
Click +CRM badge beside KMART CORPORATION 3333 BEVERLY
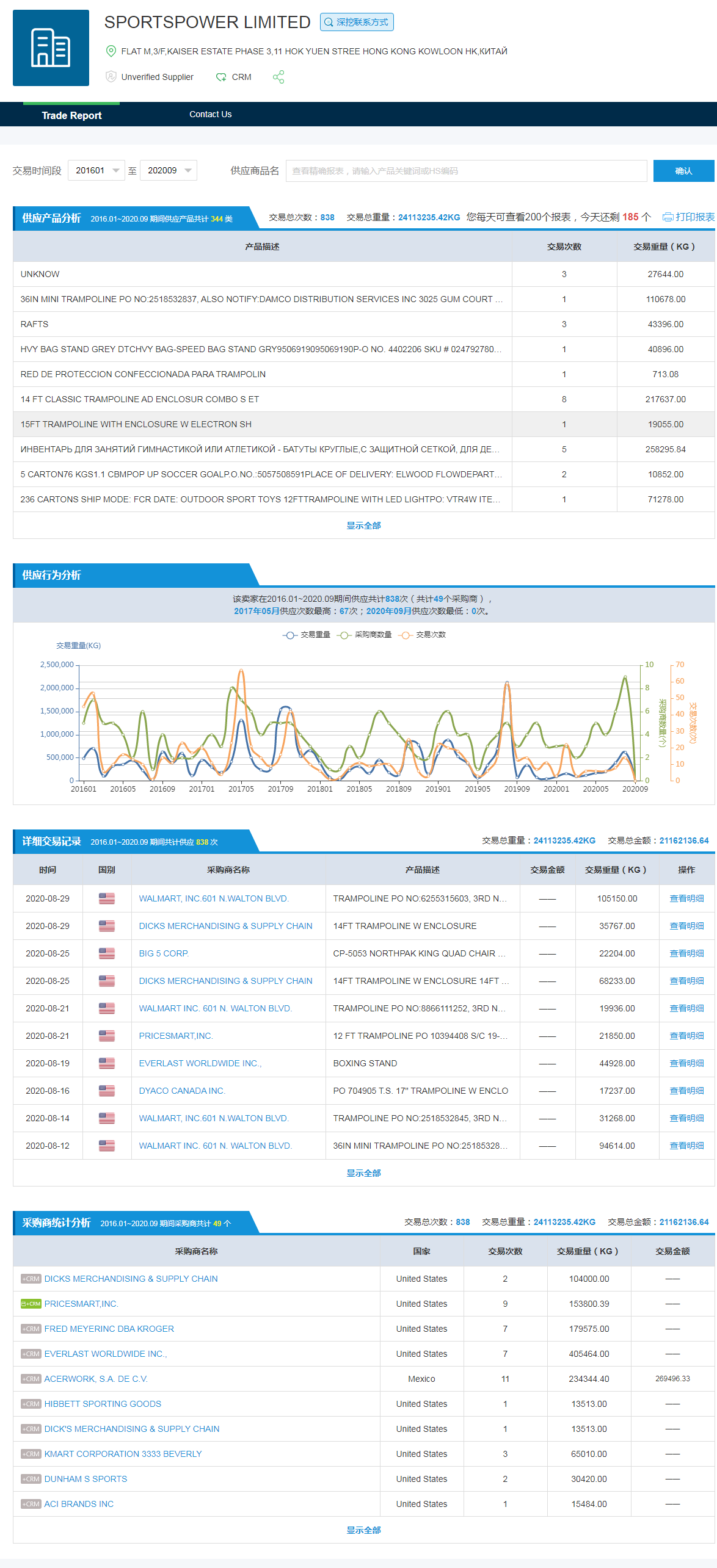[x=31, y=1454]
